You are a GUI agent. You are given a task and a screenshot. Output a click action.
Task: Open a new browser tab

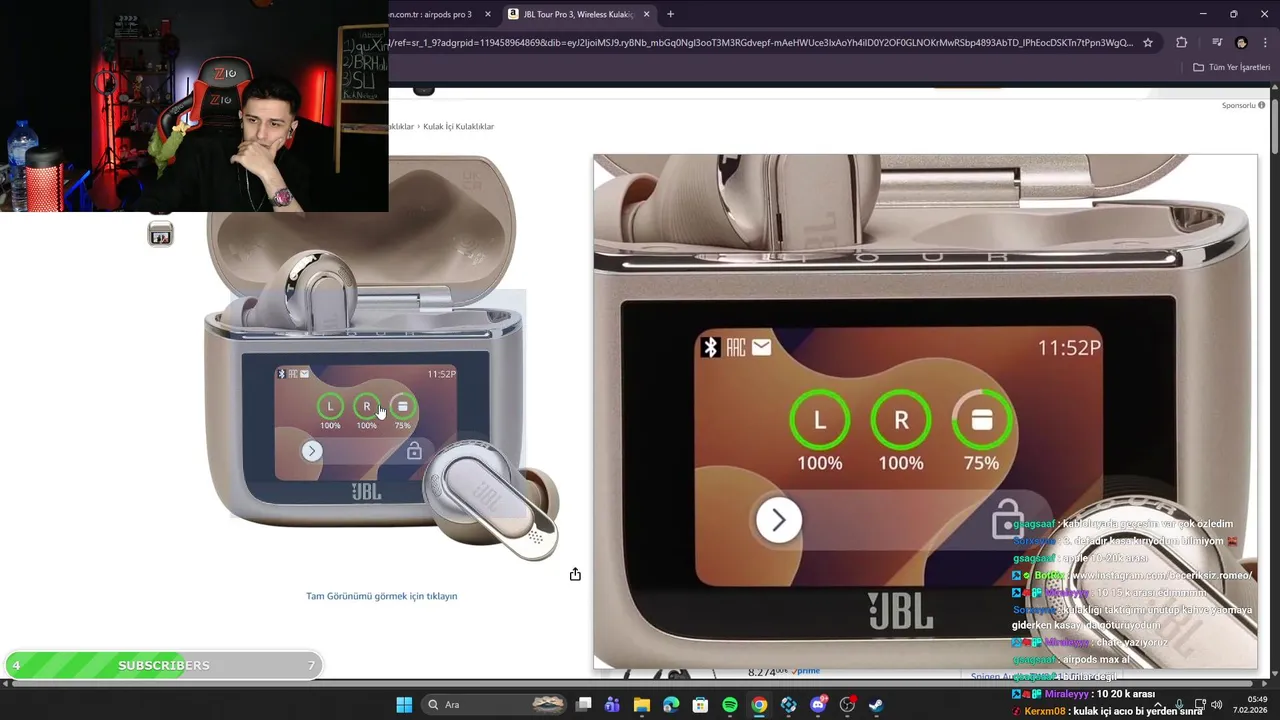coord(670,14)
